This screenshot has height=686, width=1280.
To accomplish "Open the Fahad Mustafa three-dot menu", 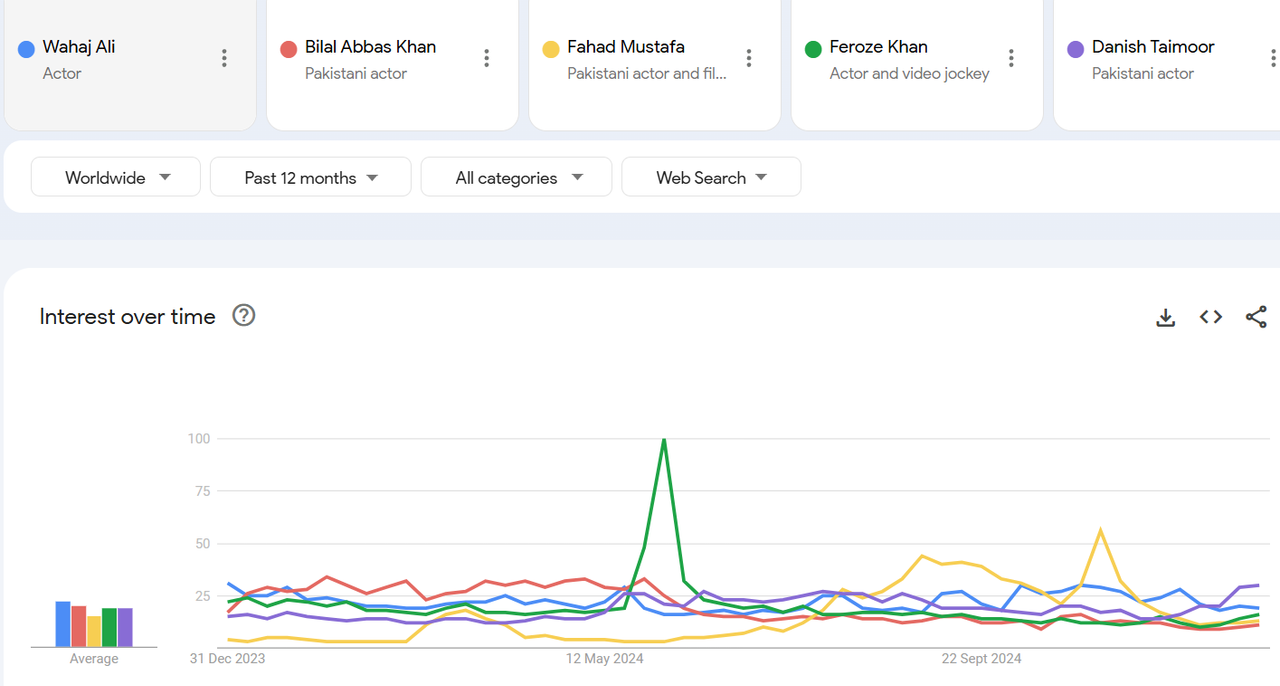I will [x=749, y=58].
